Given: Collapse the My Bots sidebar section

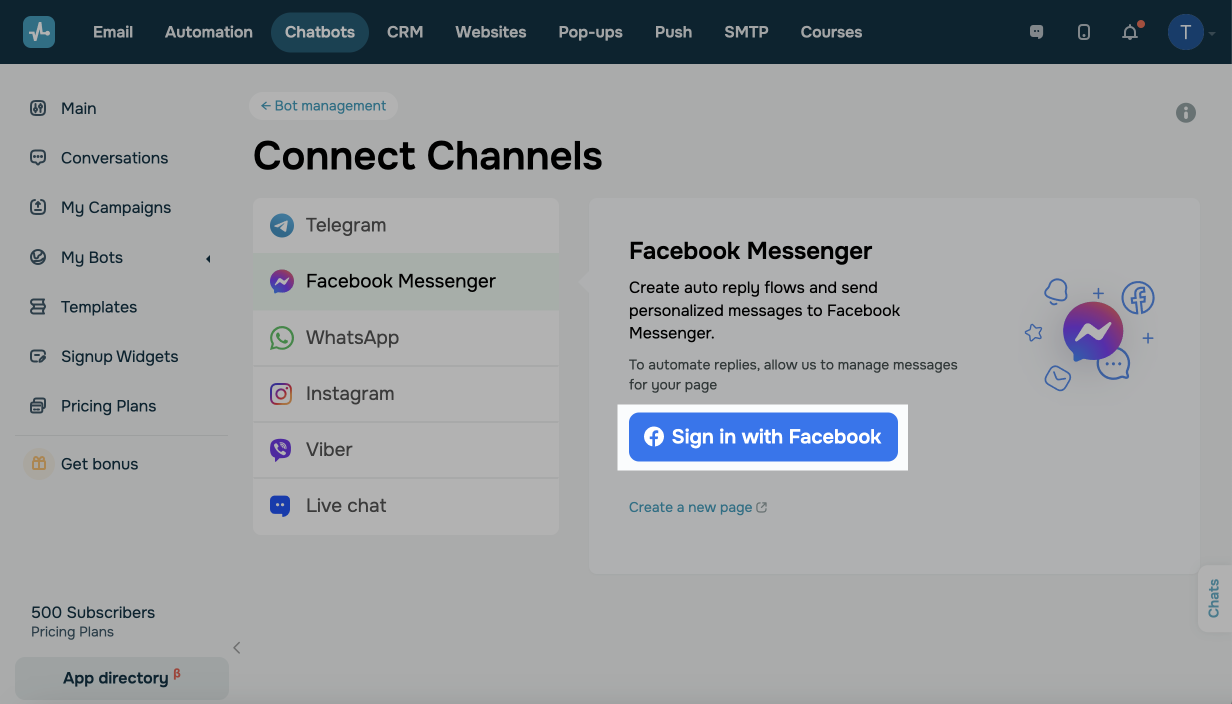Looking at the screenshot, I should point(208,257).
